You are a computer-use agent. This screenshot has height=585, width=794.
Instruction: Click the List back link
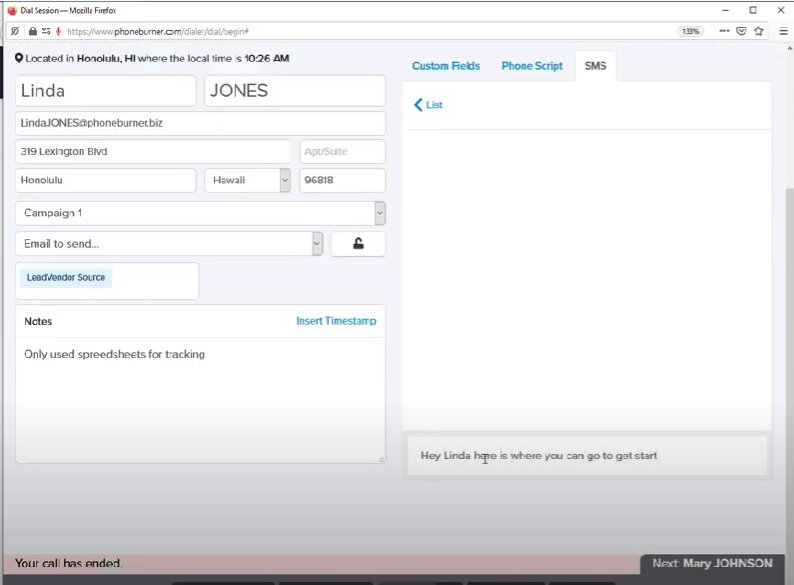tap(434, 105)
